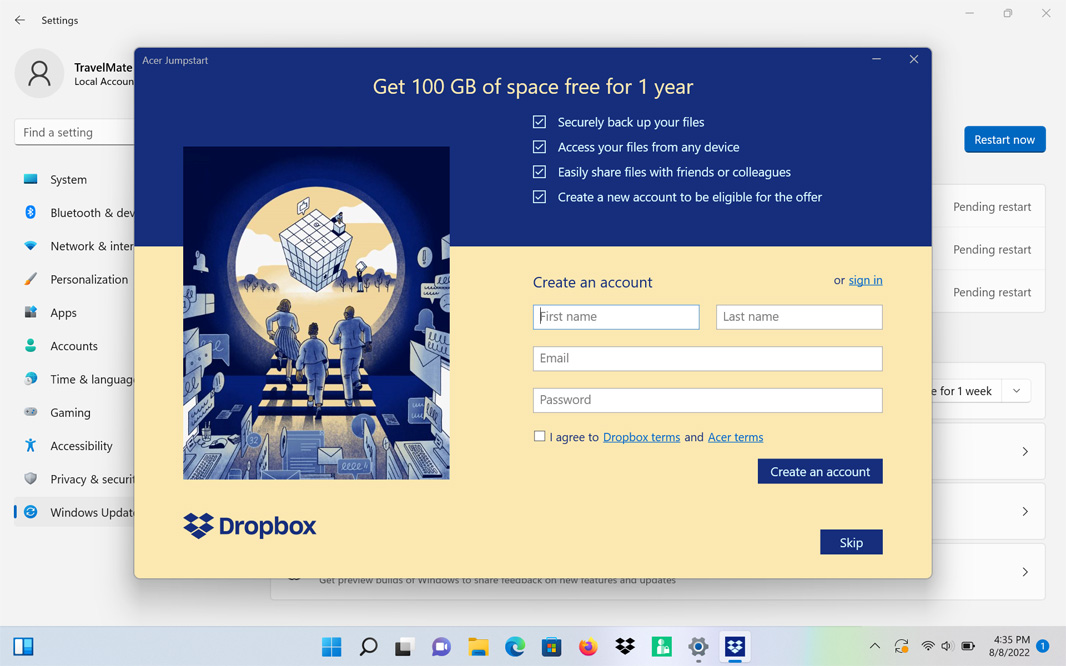1066x666 pixels.
Task: Click the TravelMate user avatar
Action: click(39, 73)
